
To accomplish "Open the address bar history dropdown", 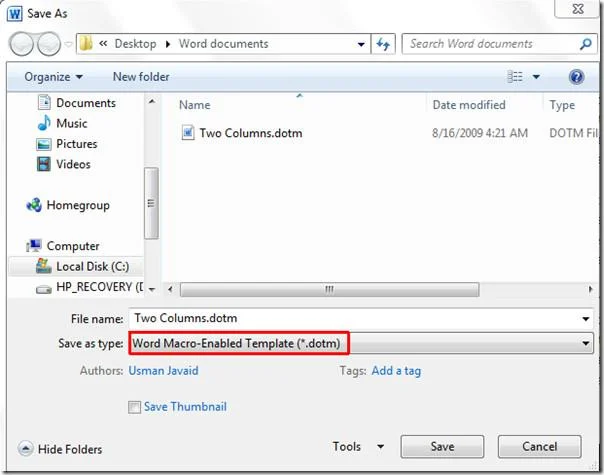I will click(x=361, y=44).
